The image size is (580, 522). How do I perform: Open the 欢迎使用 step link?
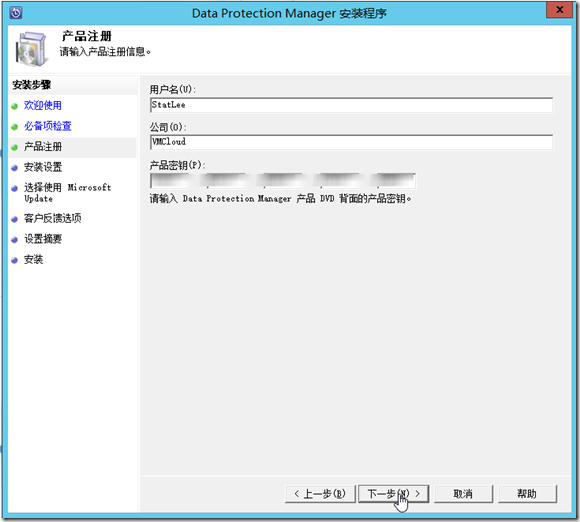coord(43,105)
